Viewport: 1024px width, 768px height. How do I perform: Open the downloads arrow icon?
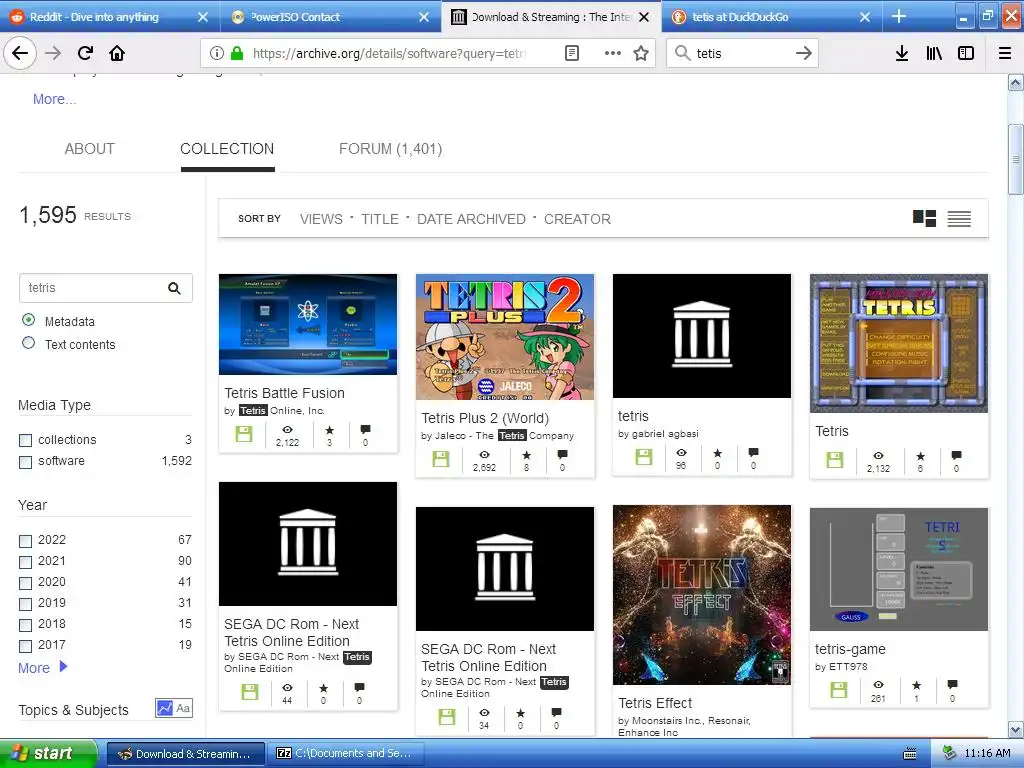pos(902,53)
